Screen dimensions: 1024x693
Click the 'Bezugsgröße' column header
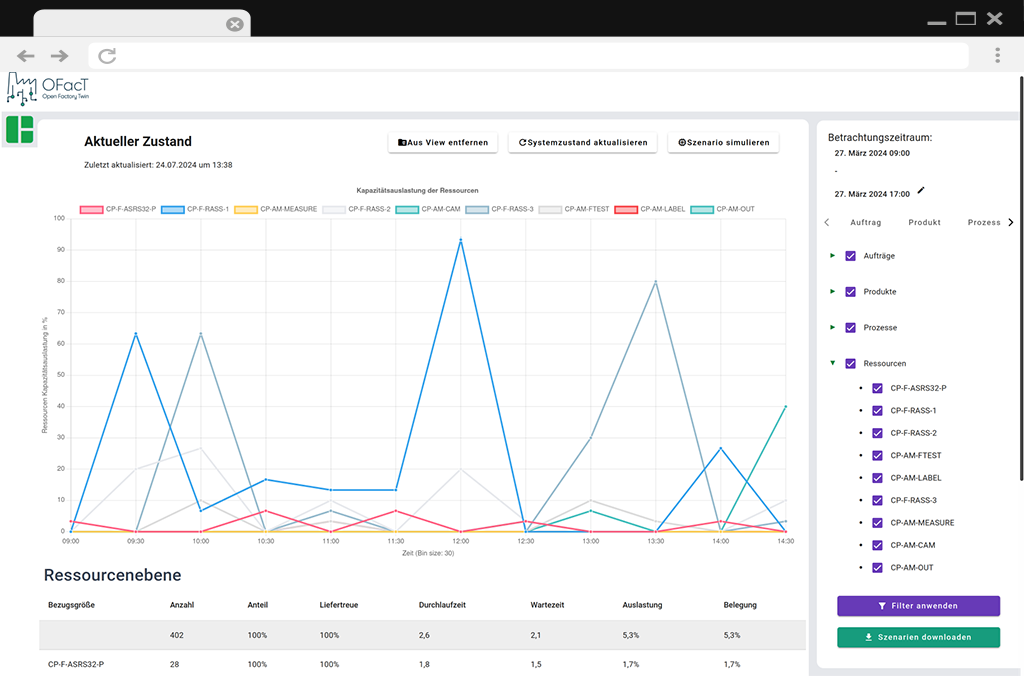tap(71, 605)
